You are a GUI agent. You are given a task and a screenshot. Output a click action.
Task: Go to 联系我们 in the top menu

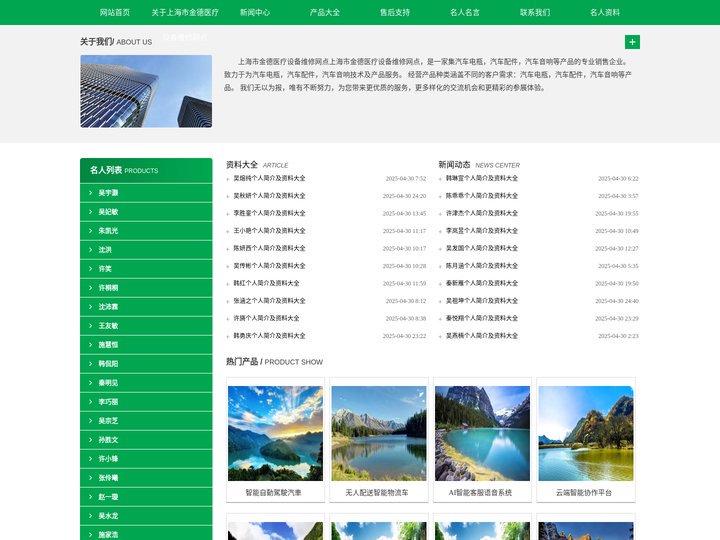[535, 12]
